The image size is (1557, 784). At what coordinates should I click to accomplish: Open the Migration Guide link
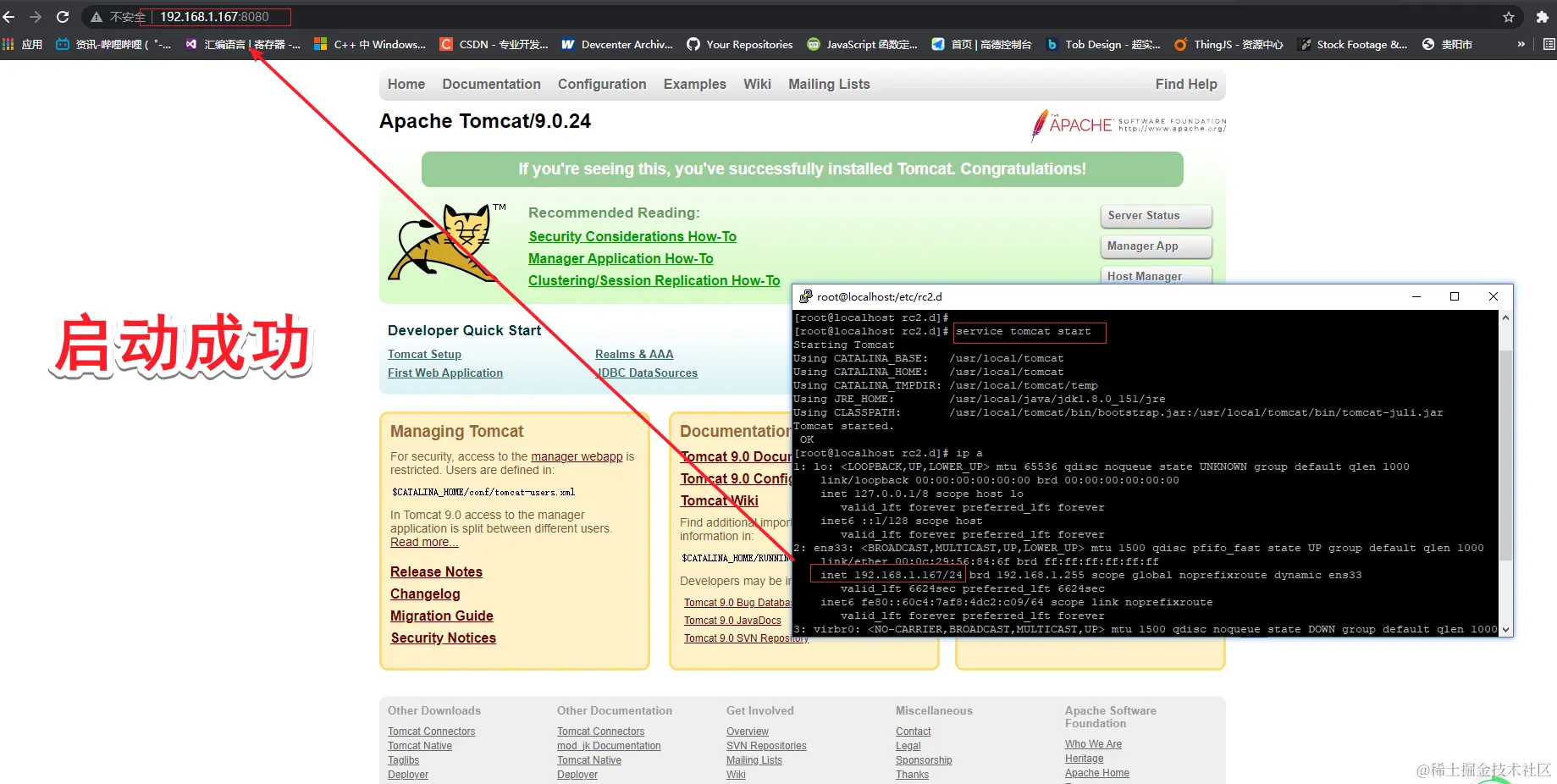tap(442, 616)
